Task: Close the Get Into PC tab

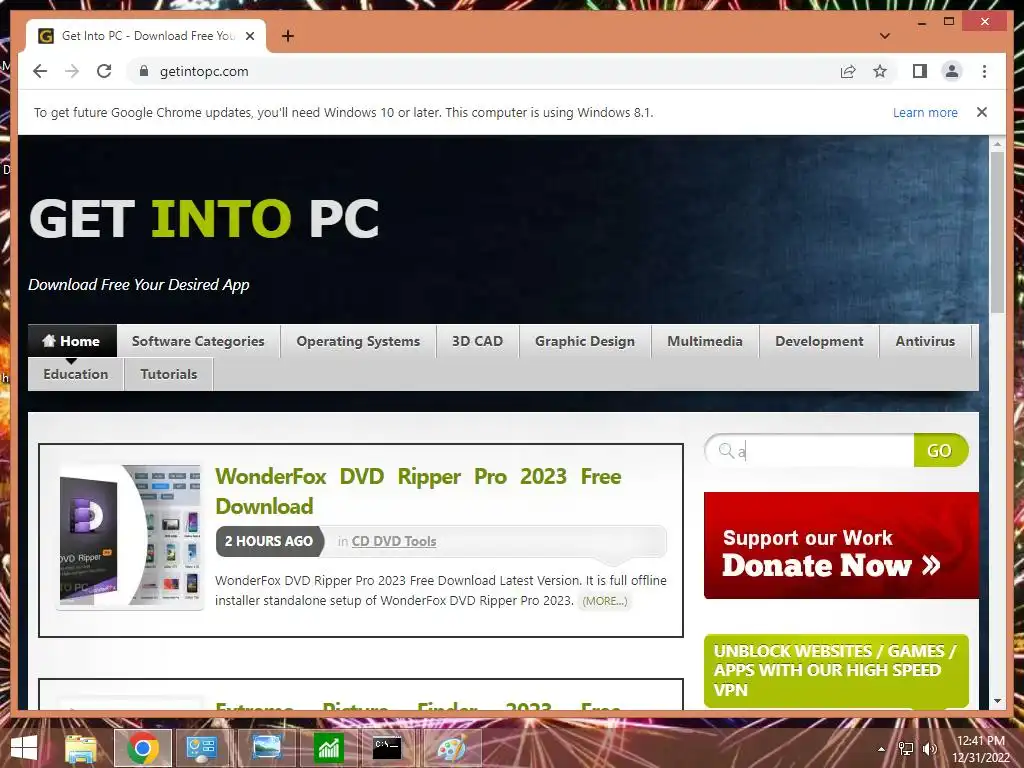Action: tap(249, 36)
